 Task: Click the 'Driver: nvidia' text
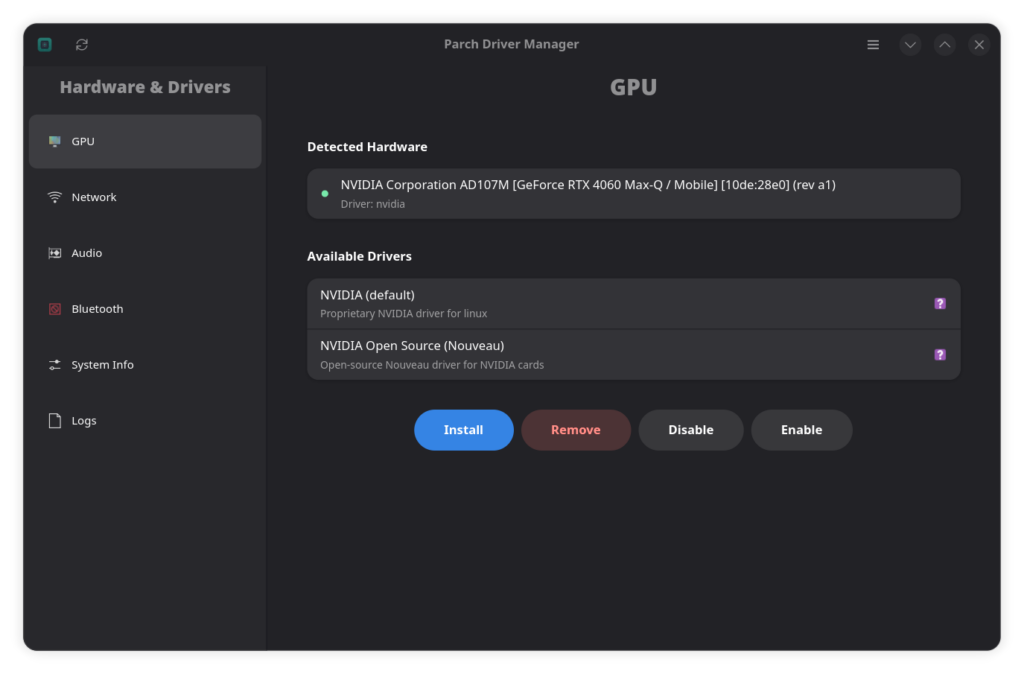373,204
